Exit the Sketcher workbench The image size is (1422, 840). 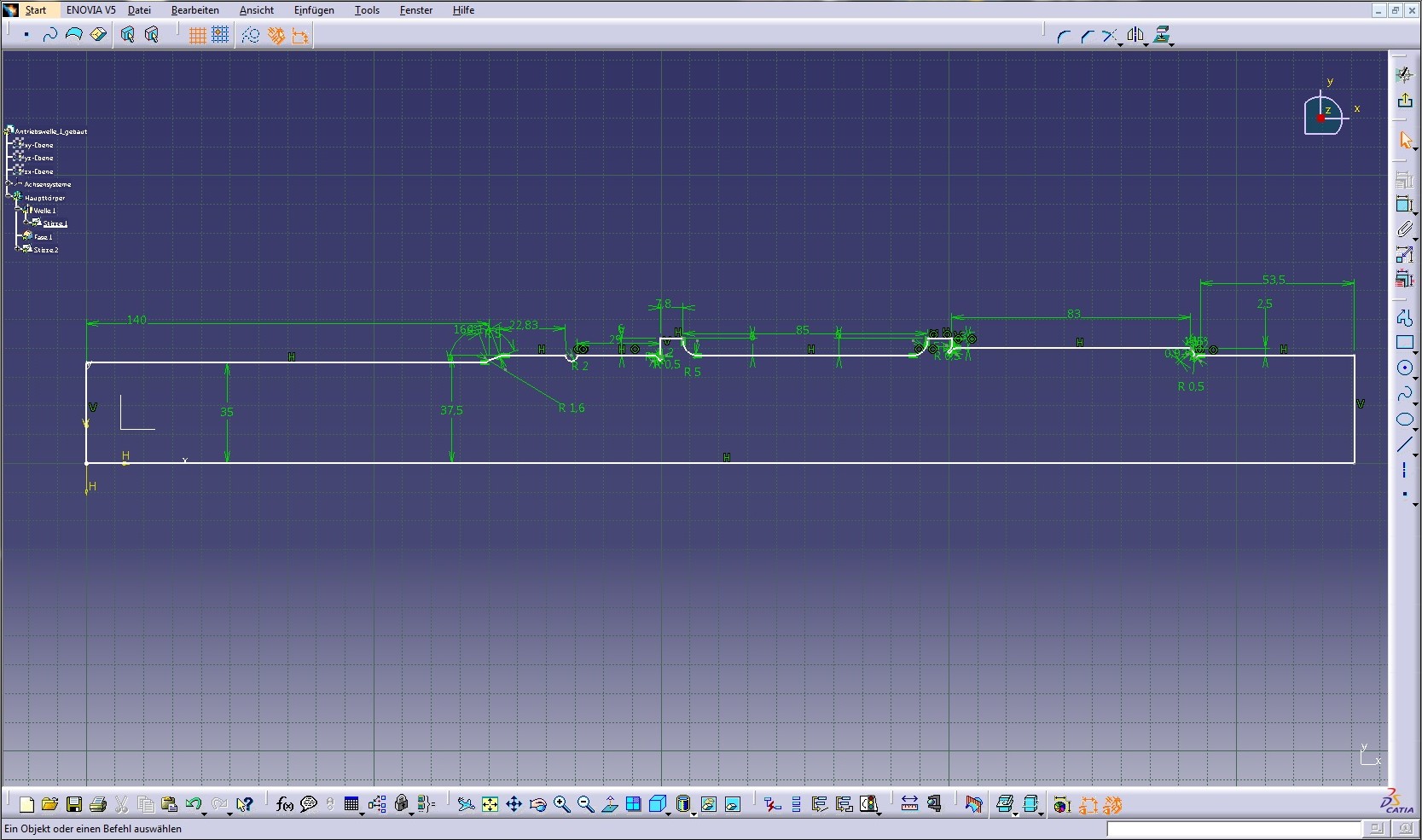[x=1405, y=101]
